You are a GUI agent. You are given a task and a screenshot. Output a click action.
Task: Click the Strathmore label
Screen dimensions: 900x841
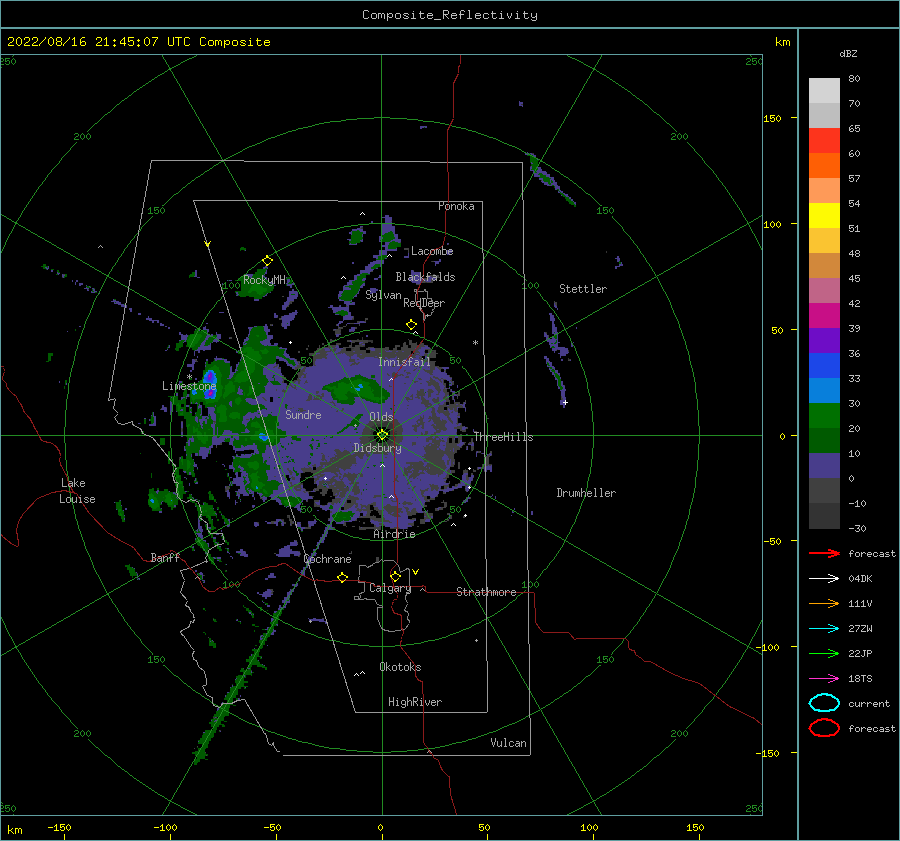pyautogui.click(x=486, y=592)
